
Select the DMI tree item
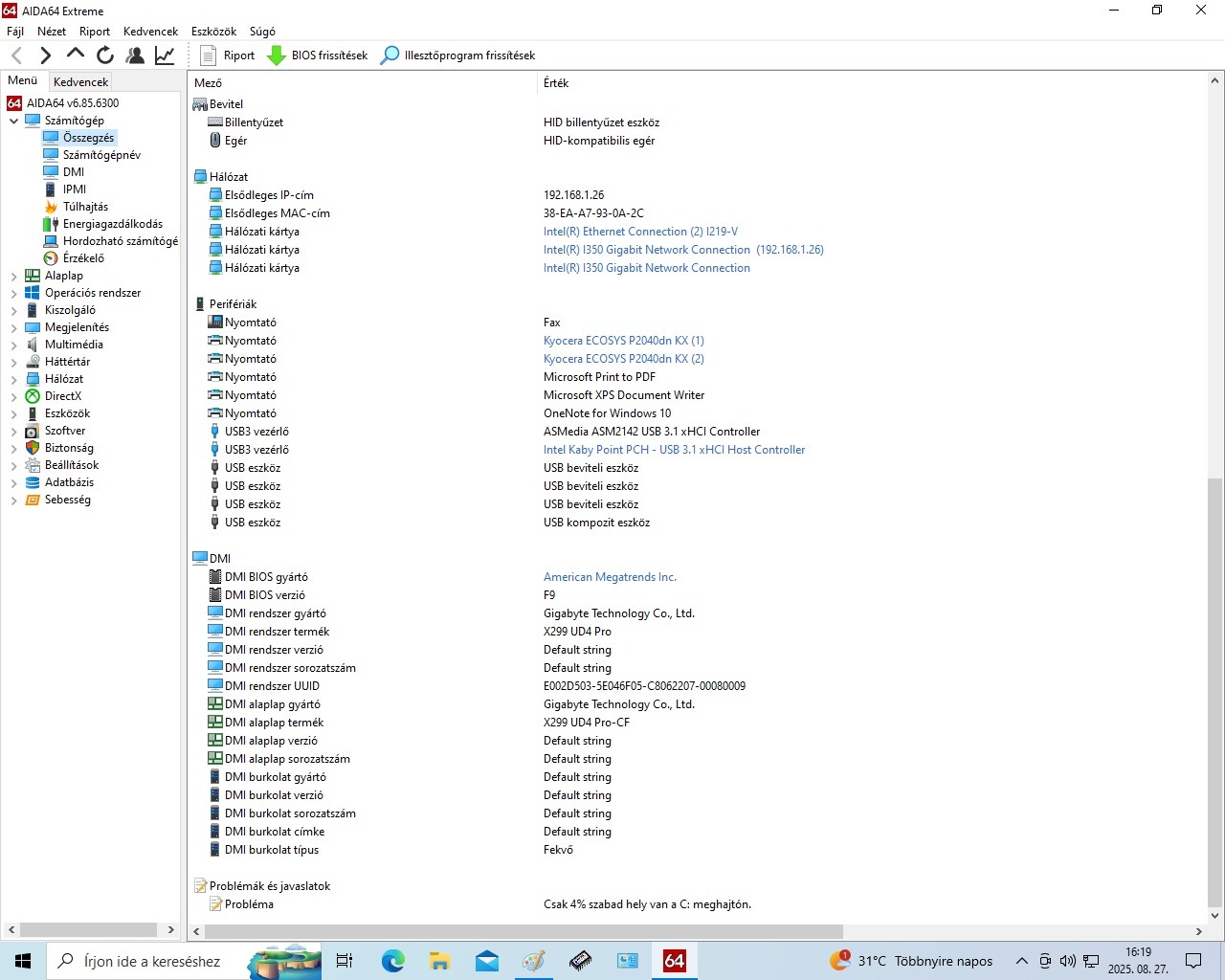[74, 172]
